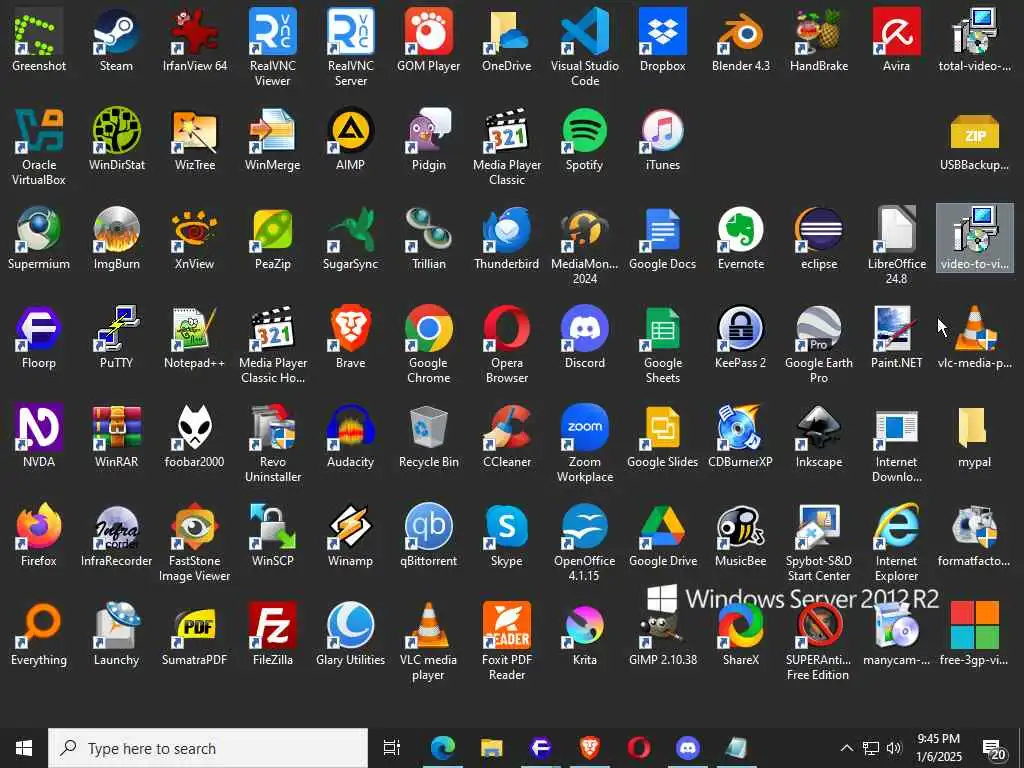Open Task View from the taskbar
The image size is (1024, 768).
tap(392, 748)
